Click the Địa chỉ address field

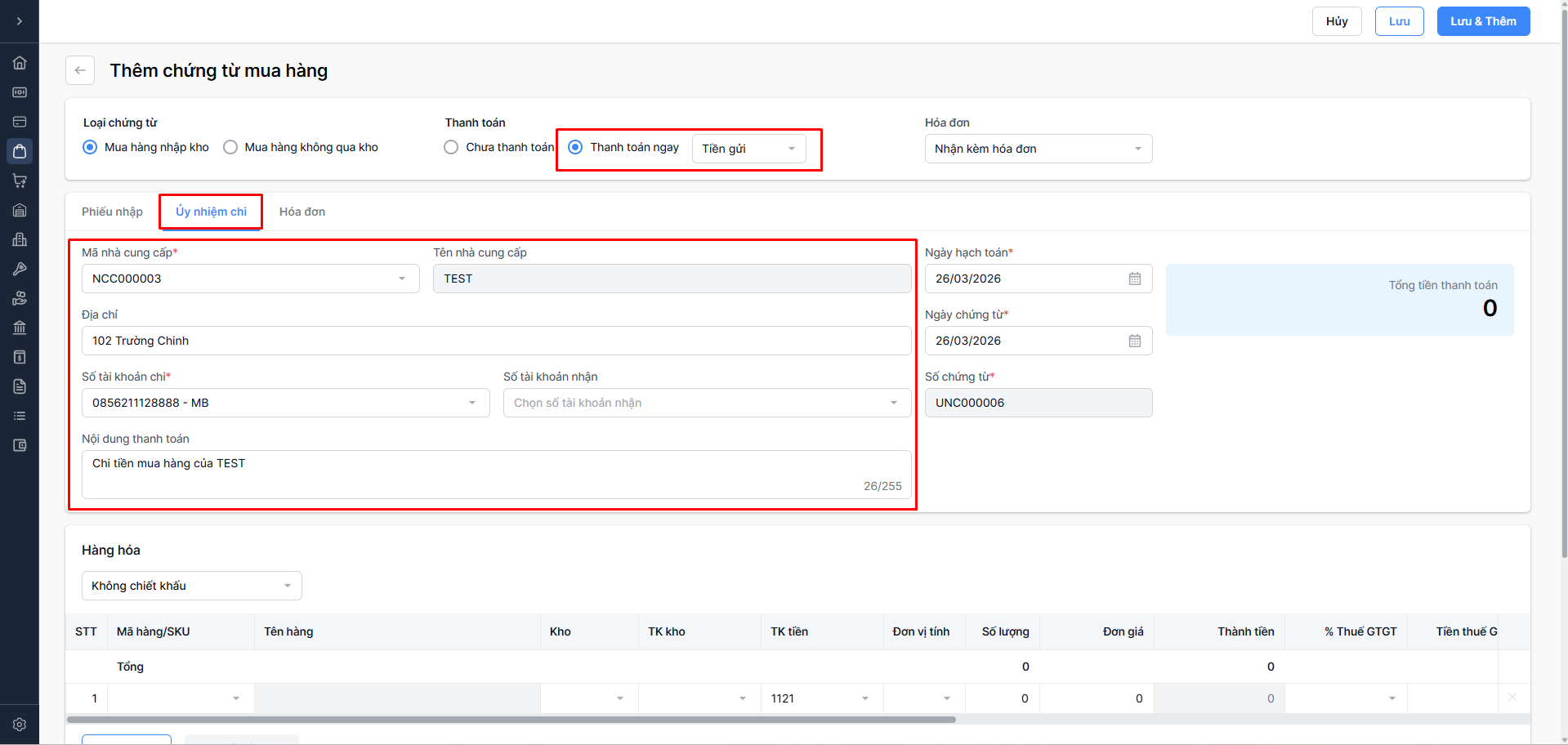click(496, 341)
